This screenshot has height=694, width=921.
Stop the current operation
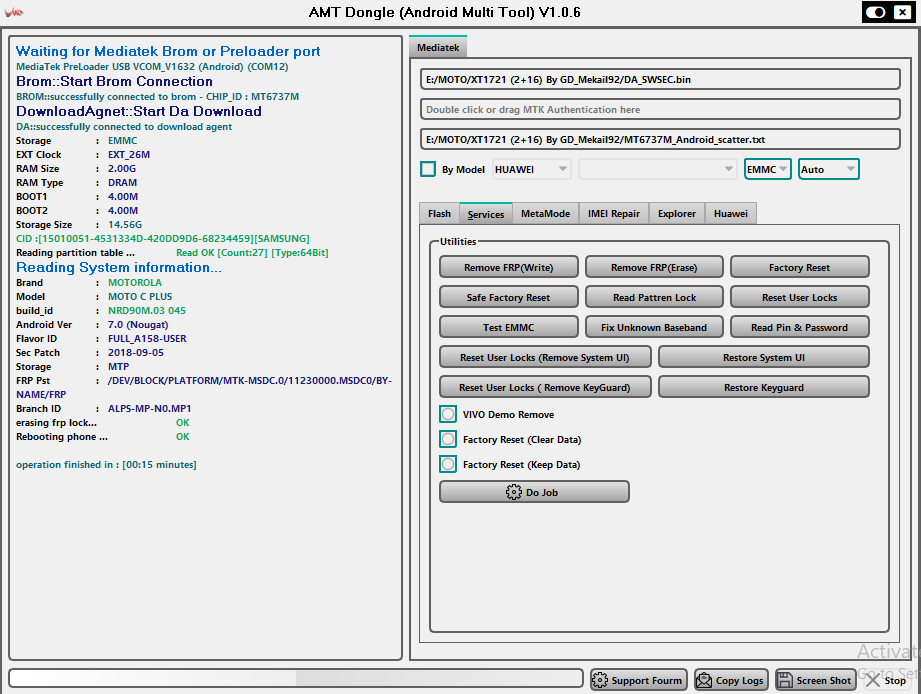887,680
